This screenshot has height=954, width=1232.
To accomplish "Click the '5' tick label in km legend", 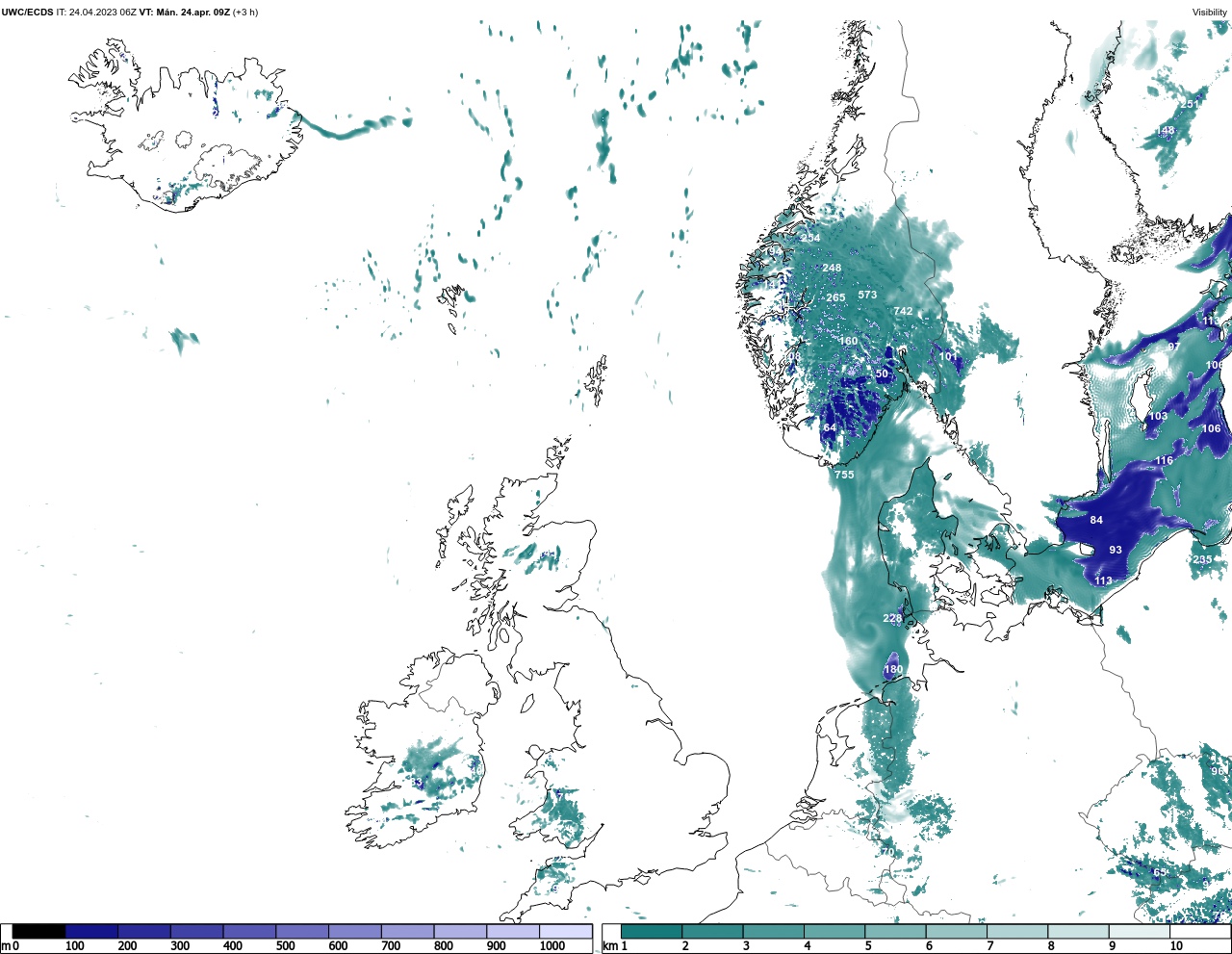I will tap(868, 946).
